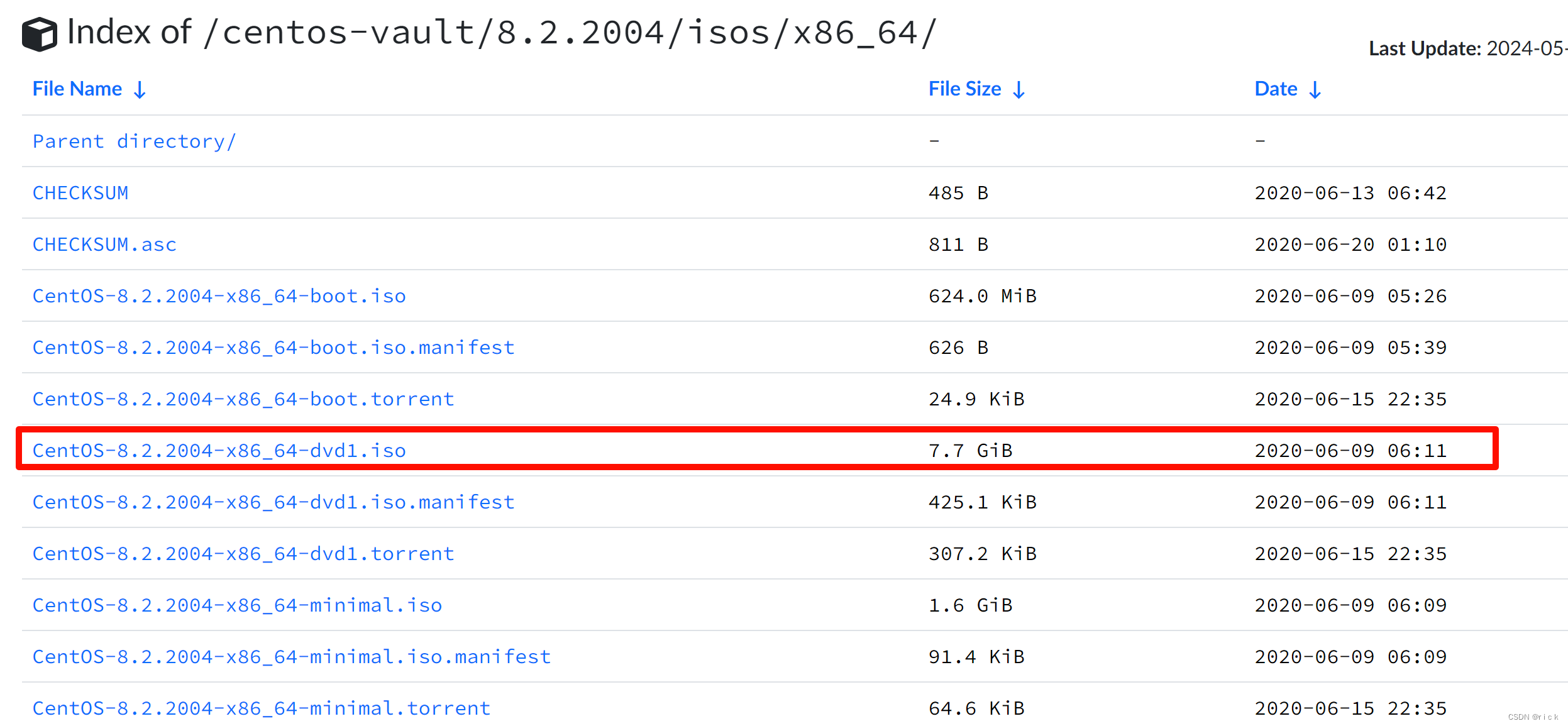Viewport: 1568px width, 726px height.
Task: Click the 7.7 GiB size value
Action: [970, 451]
